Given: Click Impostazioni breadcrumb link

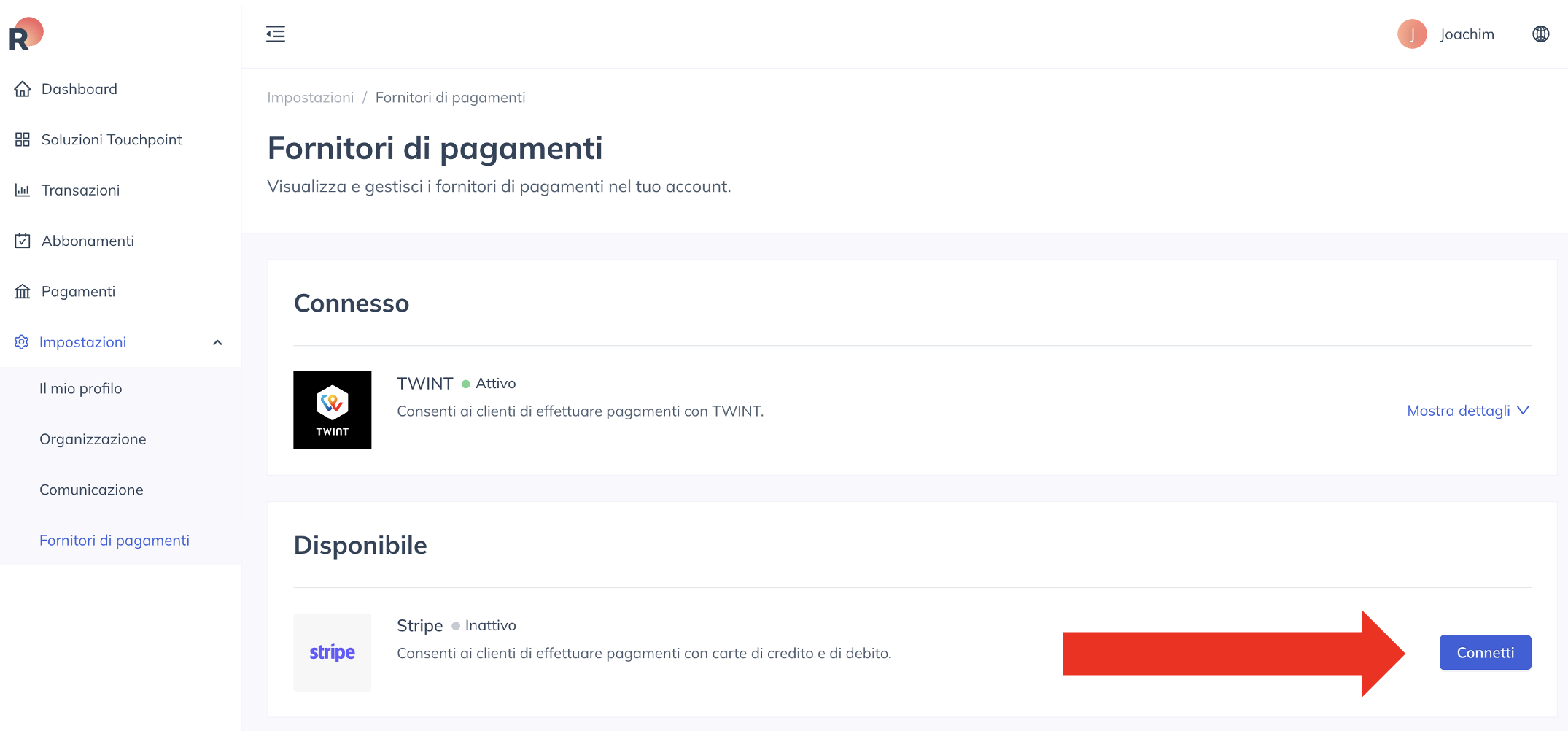Looking at the screenshot, I should pyautogui.click(x=310, y=98).
